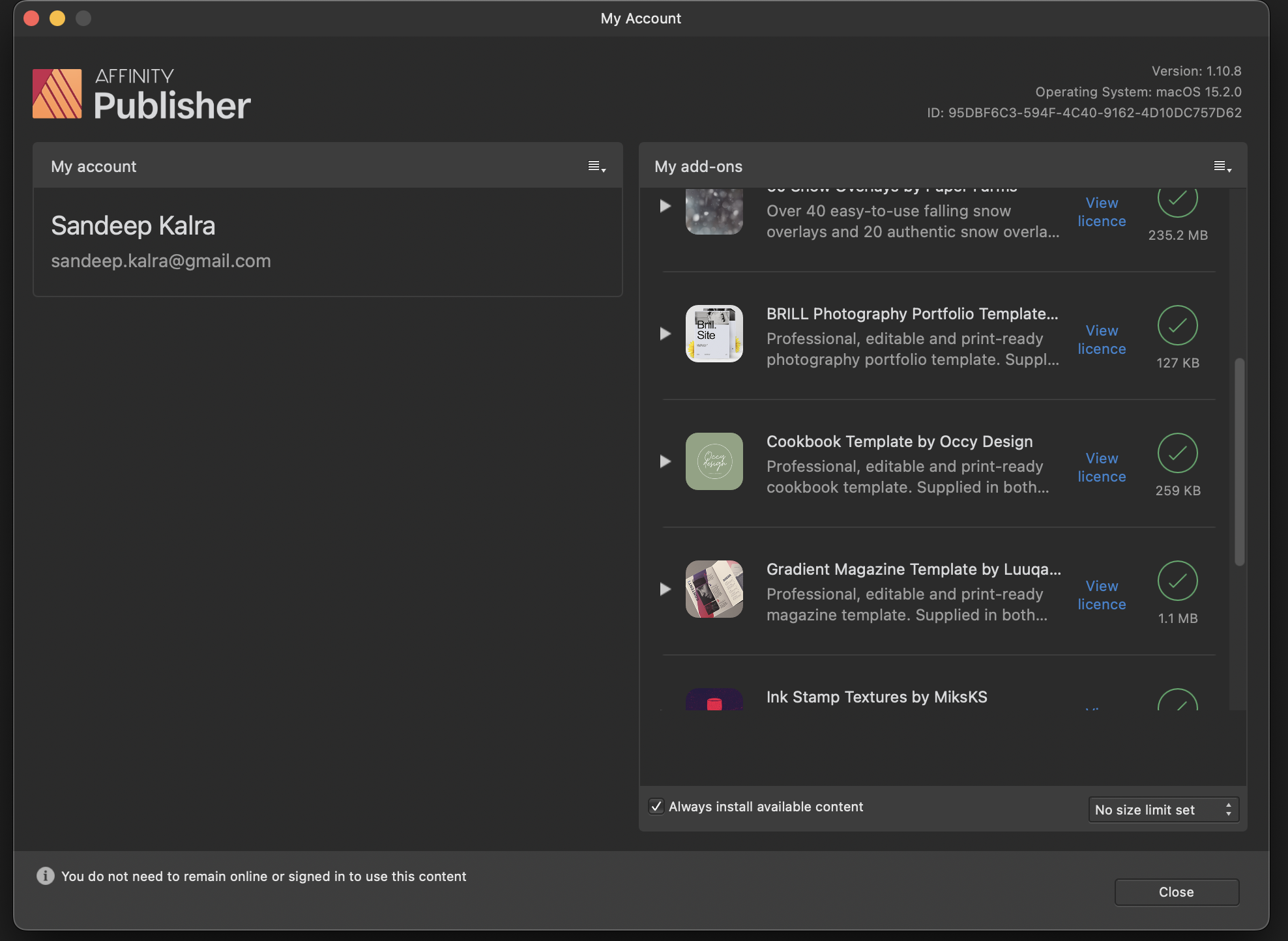Viewport: 1288px width, 941px height.
Task: Click the My add-ons panel heading
Action: pos(698,166)
